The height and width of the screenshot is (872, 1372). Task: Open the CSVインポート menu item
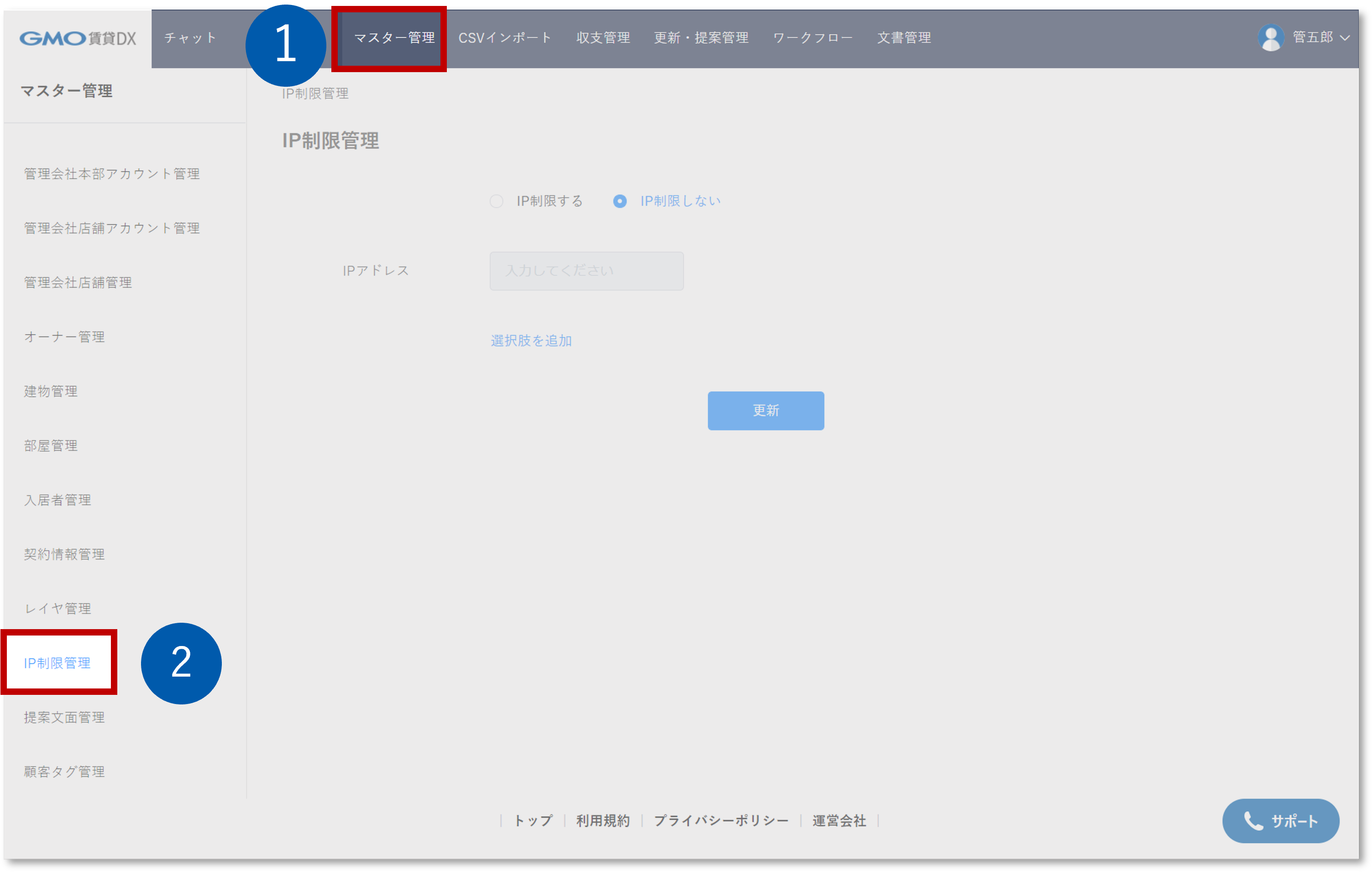(x=505, y=38)
